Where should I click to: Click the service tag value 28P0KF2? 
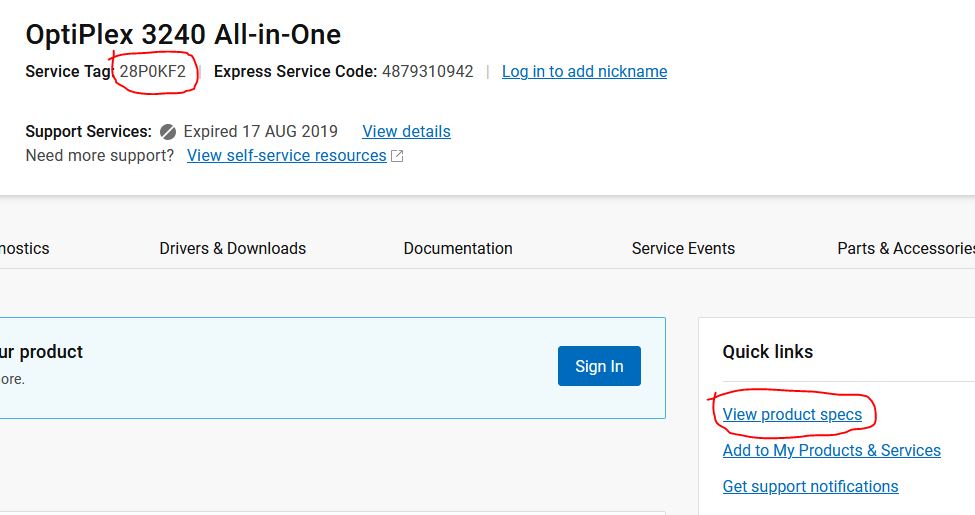[152, 71]
